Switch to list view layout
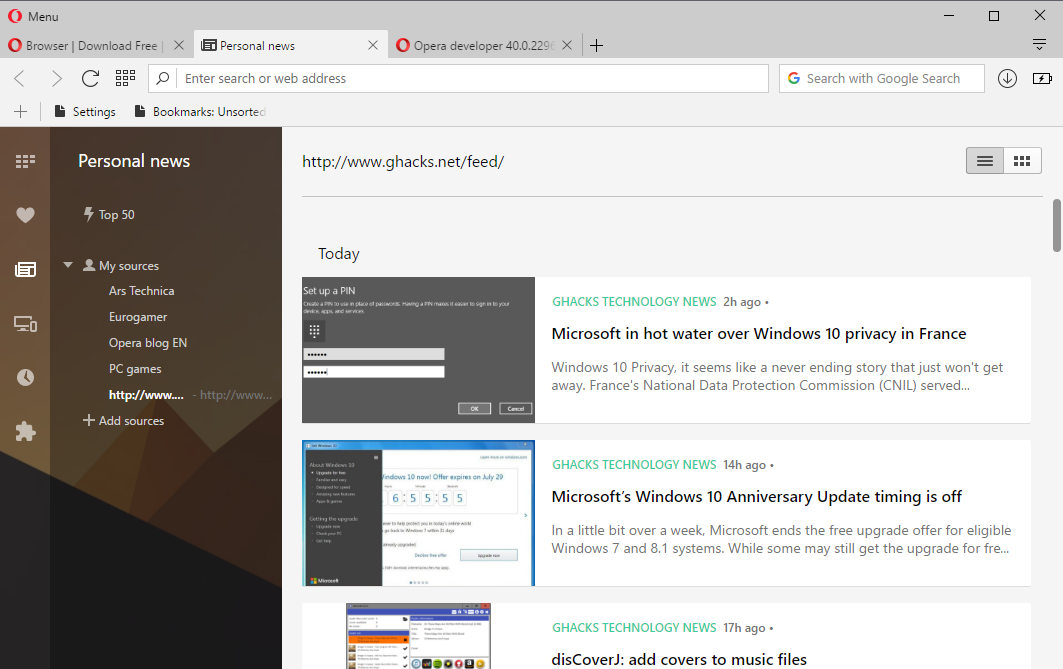 tap(985, 161)
